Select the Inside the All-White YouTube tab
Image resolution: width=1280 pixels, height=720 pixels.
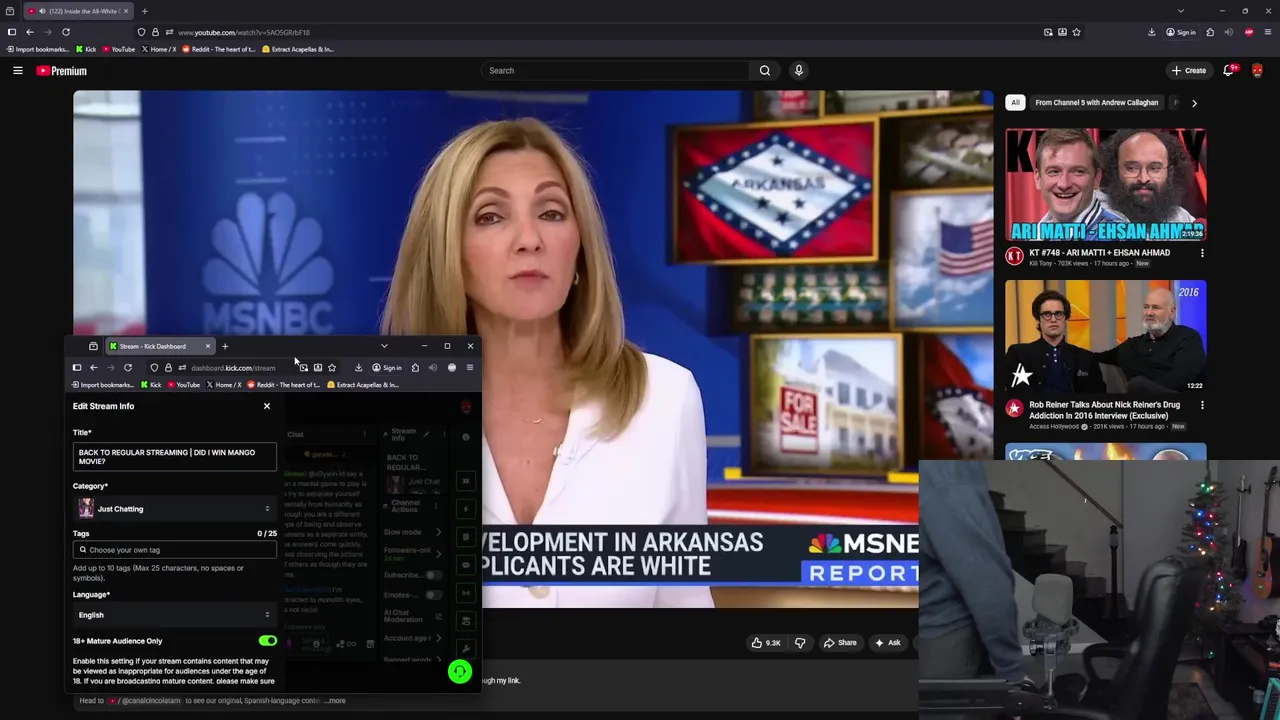click(78, 11)
